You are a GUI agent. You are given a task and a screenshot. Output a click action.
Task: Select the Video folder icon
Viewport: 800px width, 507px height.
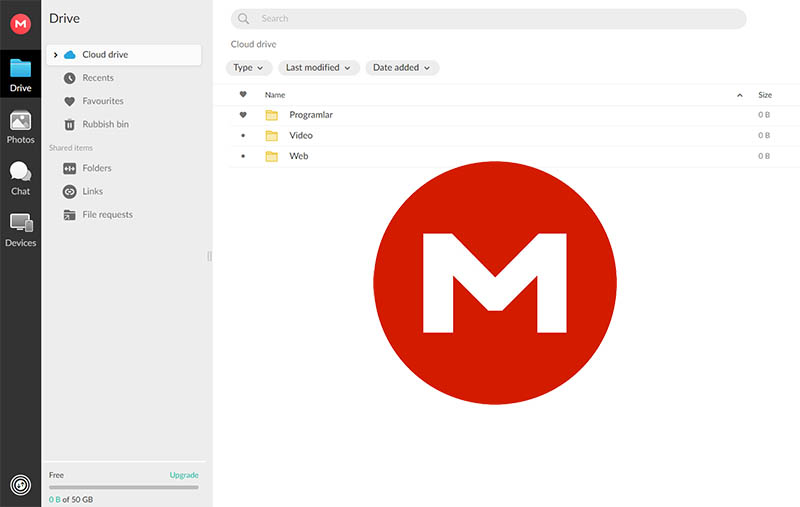point(271,136)
